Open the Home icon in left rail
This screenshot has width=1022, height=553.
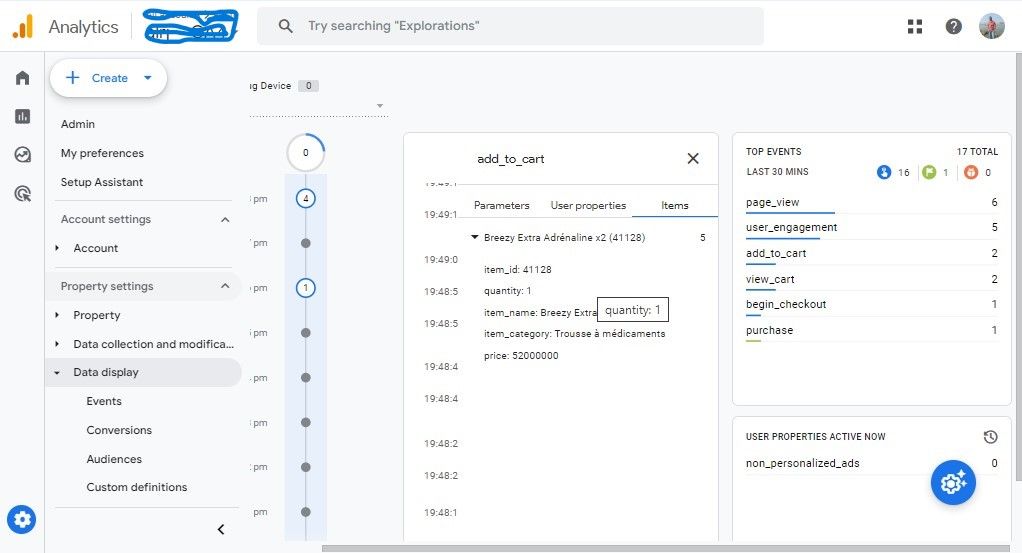pyautogui.click(x=22, y=78)
